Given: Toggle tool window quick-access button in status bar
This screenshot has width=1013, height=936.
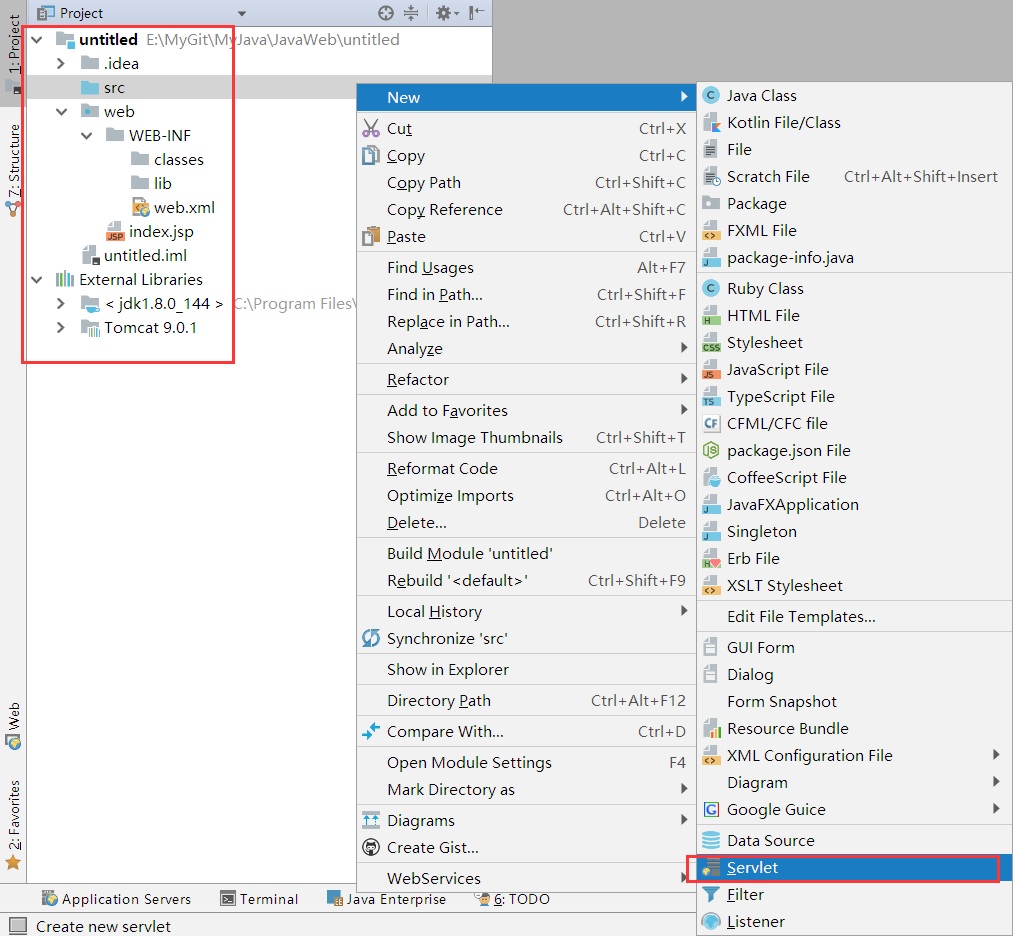Looking at the screenshot, I should click(17, 927).
